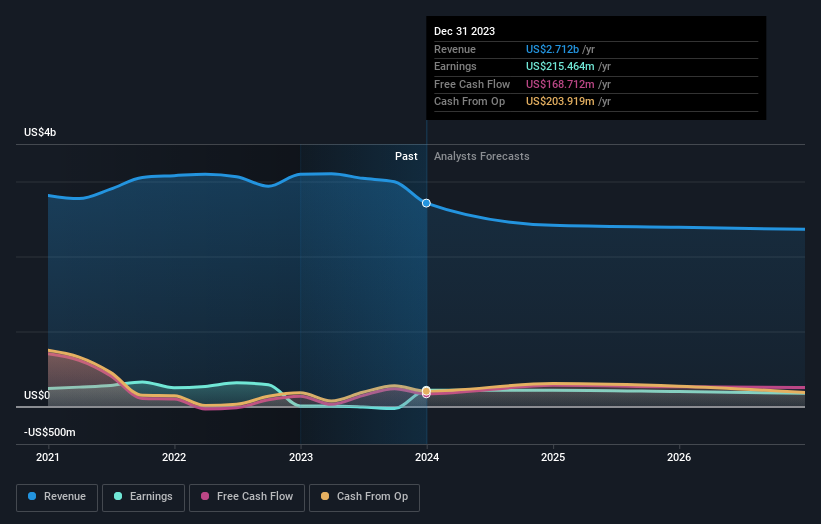Click the Earnings row label in tooltip
The height and width of the screenshot is (524, 821).
(x=455, y=66)
